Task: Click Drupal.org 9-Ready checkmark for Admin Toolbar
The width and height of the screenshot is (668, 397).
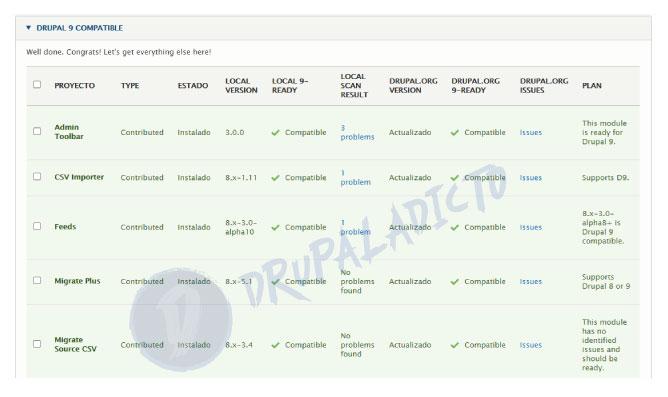Action: (455, 132)
